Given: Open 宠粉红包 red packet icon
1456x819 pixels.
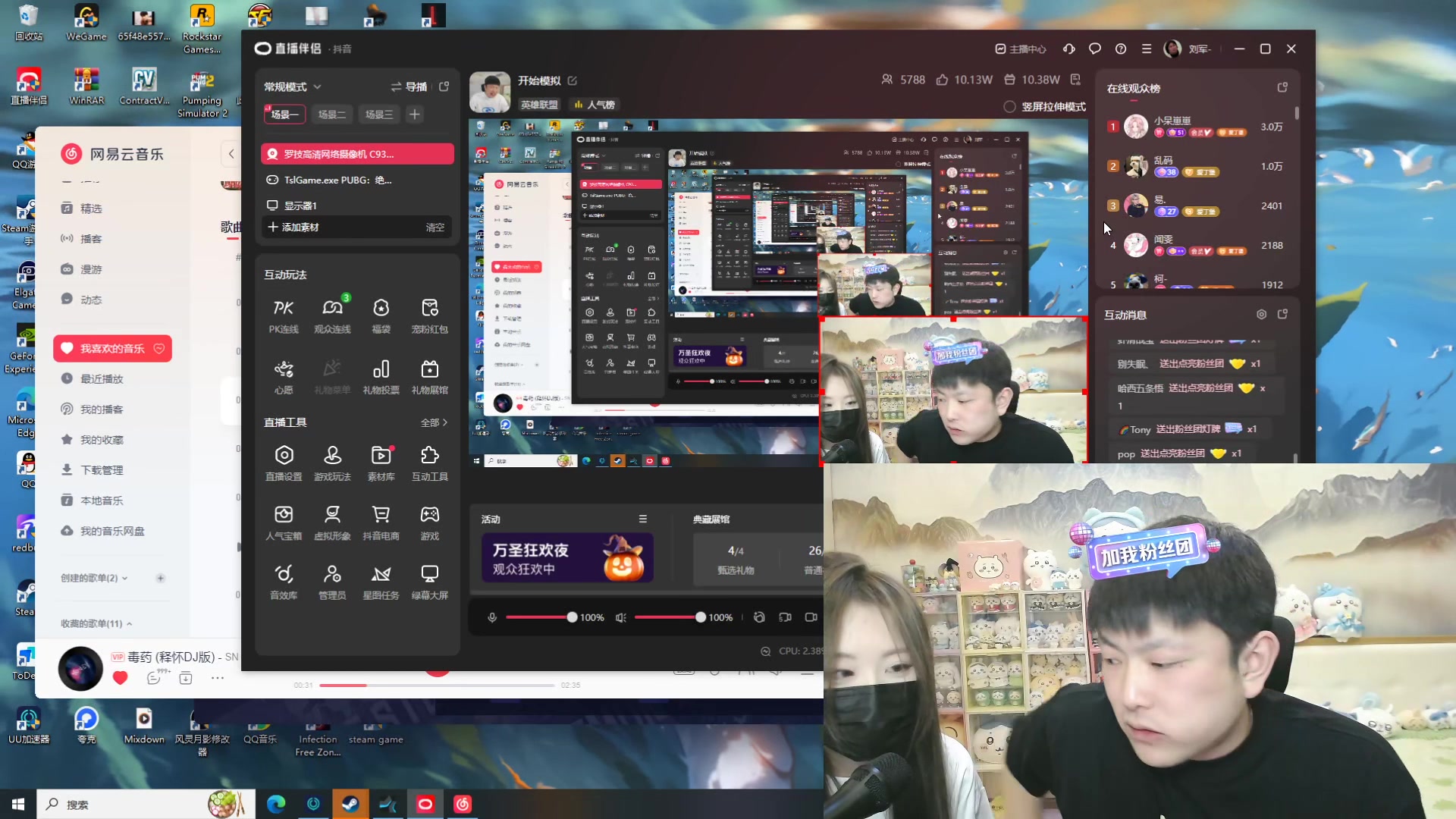Looking at the screenshot, I should [x=429, y=315].
